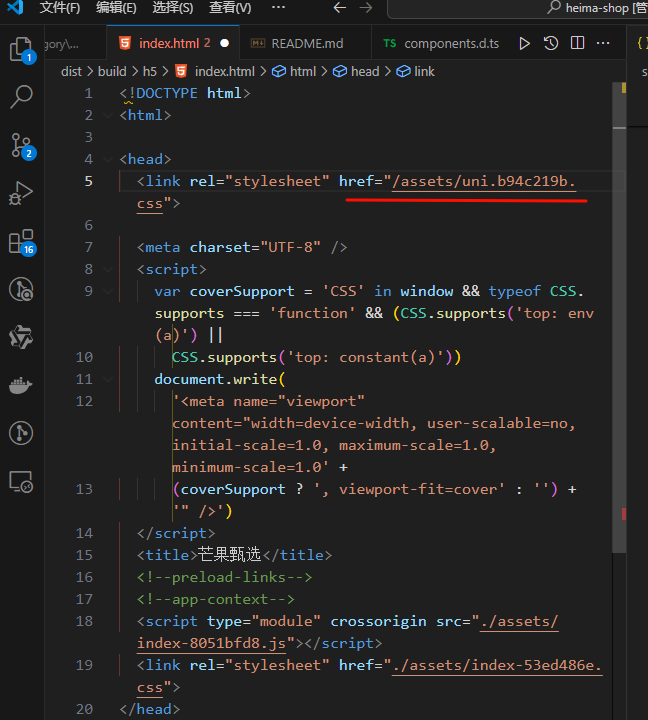Click the <!DOCTYPE html> line
The height and width of the screenshot is (720, 648).
click(x=185, y=94)
